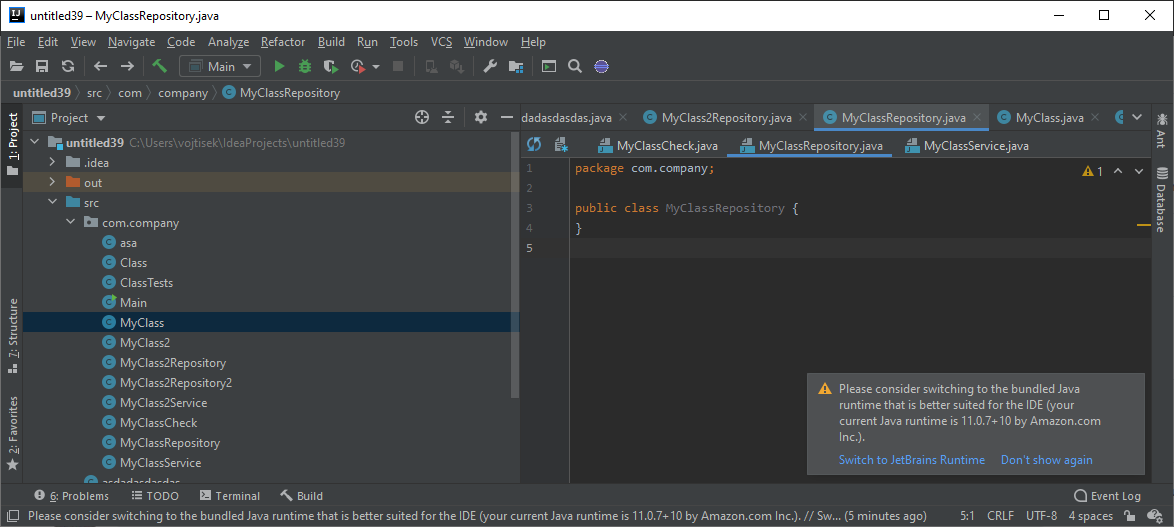
Task: Open Project Structure folder icon
Action: tap(516, 67)
